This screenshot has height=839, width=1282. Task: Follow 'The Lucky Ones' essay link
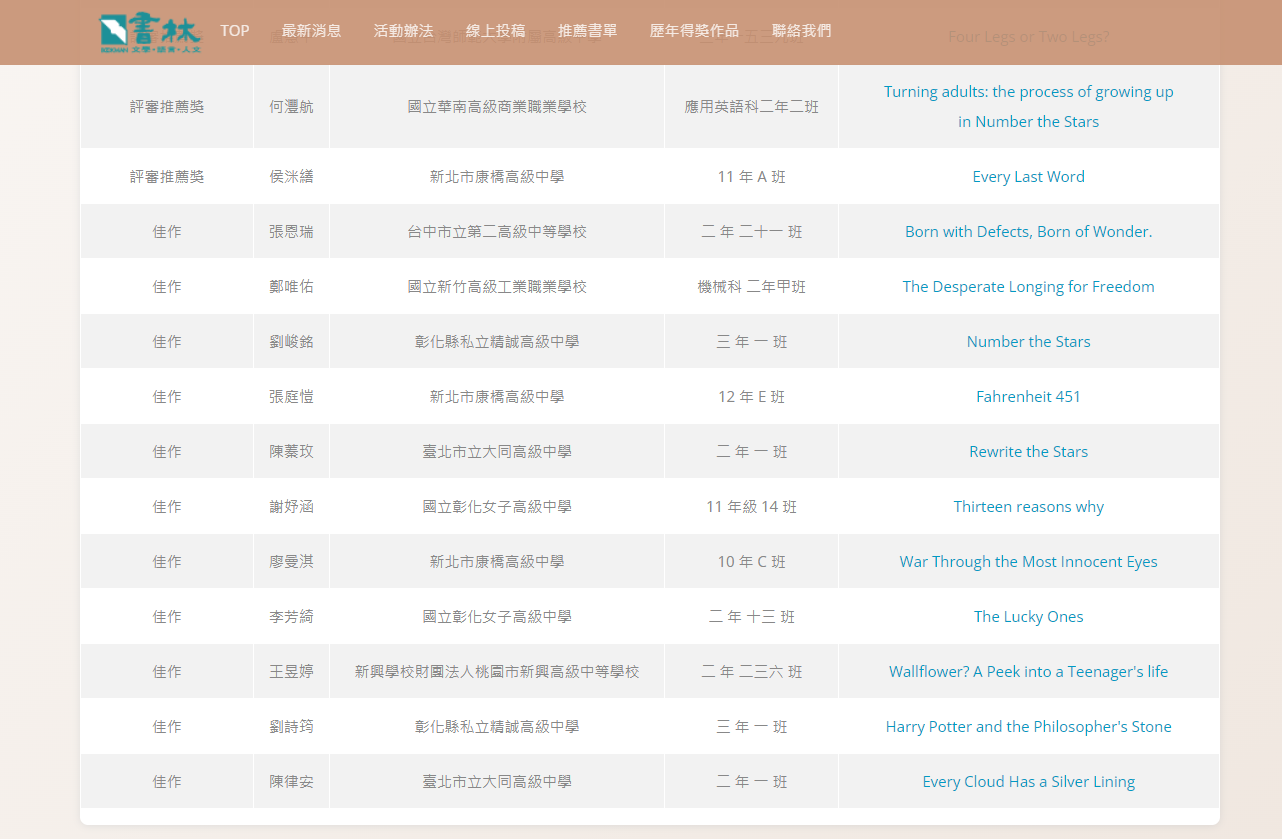pos(1029,617)
